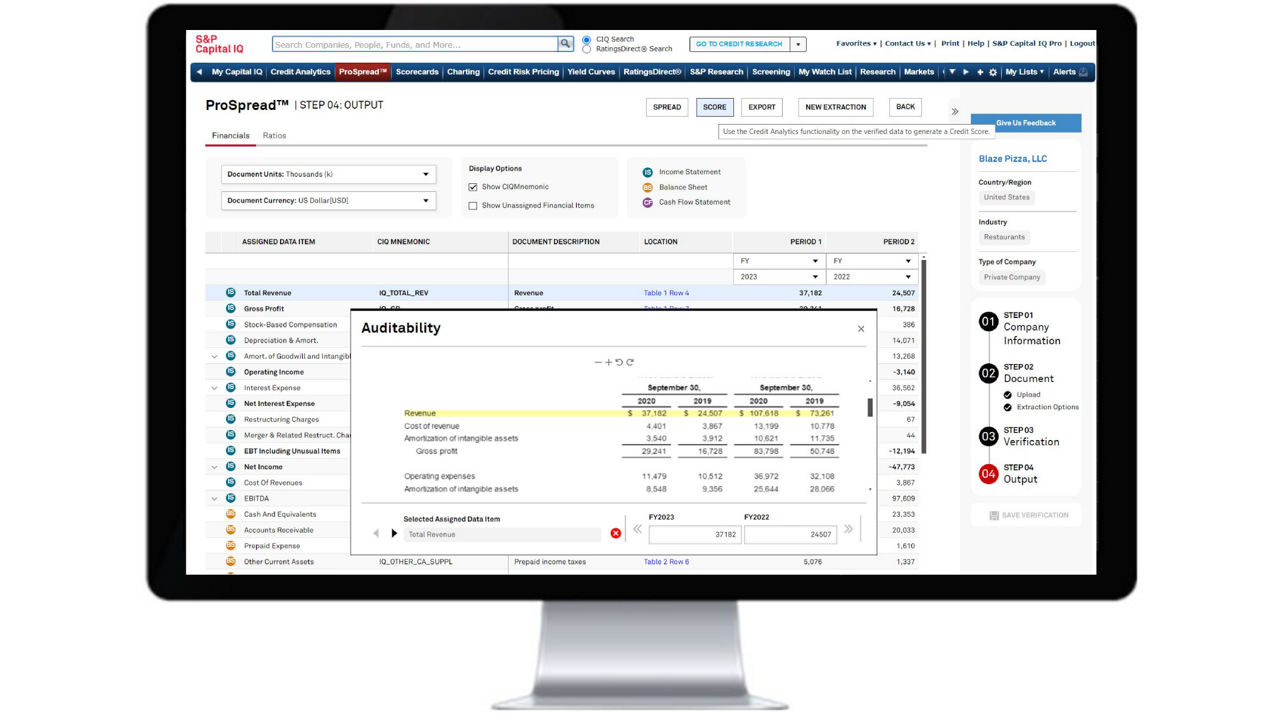The image size is (1280, 720).
Task: Click the icon next to Operating Income
Action: coord(231,372)
